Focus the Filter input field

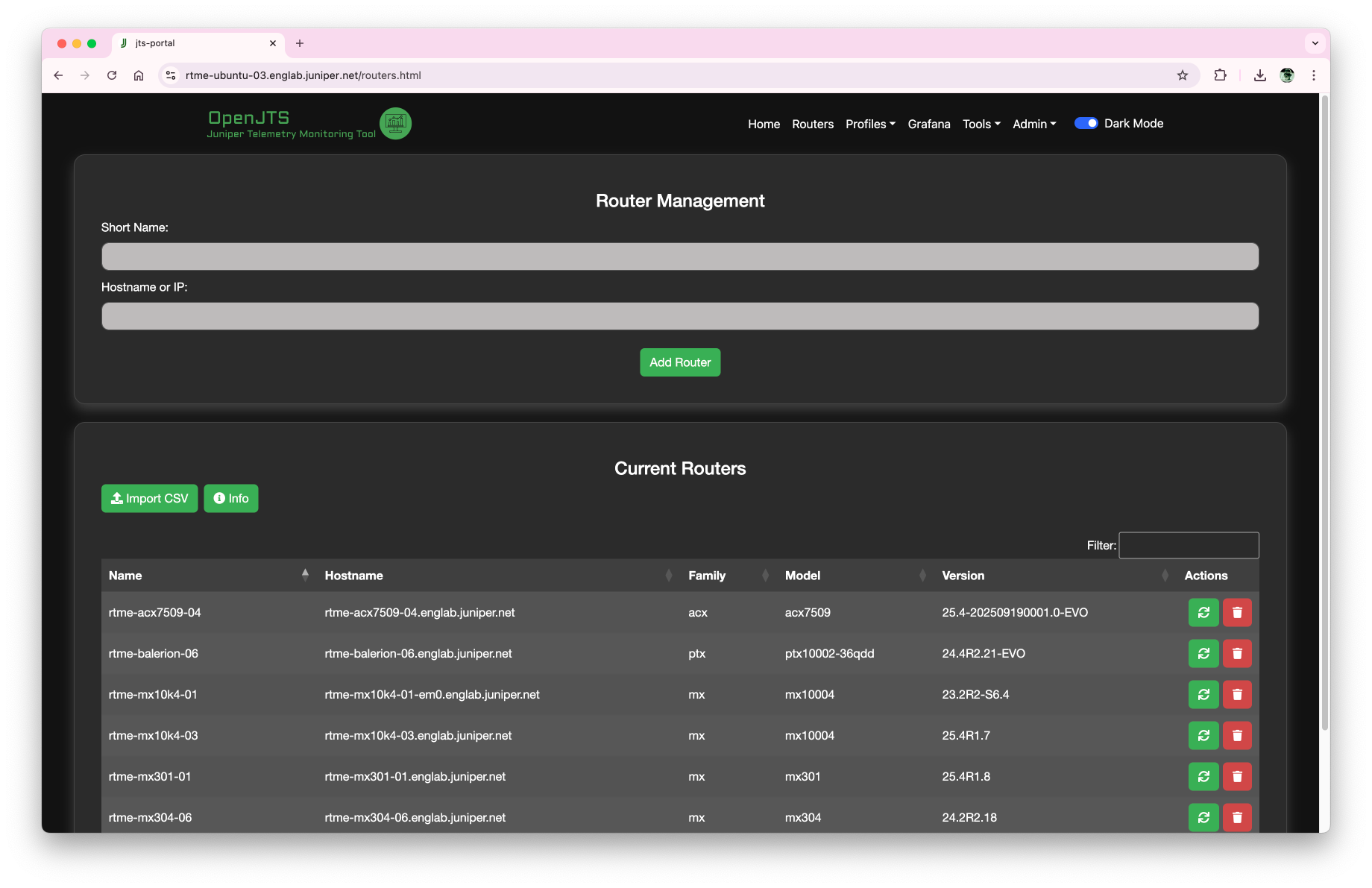[1189, 546]
